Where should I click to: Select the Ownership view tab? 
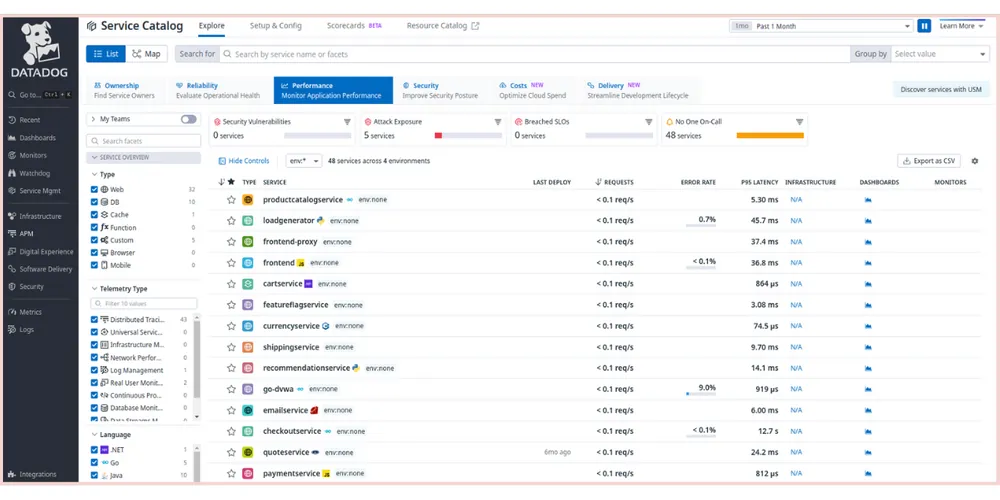coord(124,90)
